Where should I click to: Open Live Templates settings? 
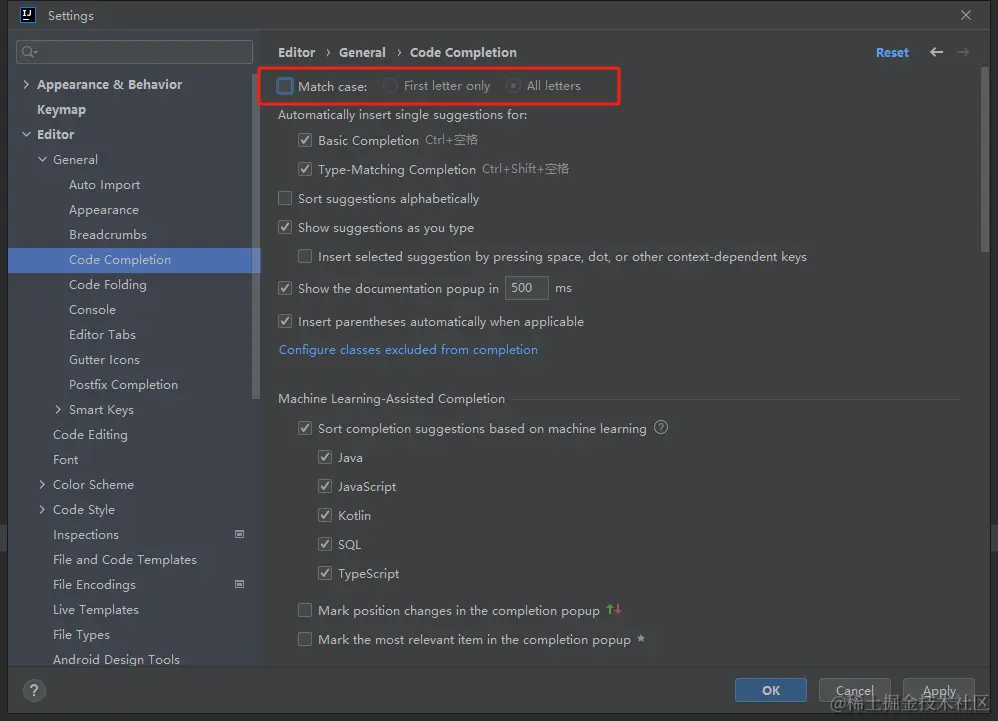95,610
